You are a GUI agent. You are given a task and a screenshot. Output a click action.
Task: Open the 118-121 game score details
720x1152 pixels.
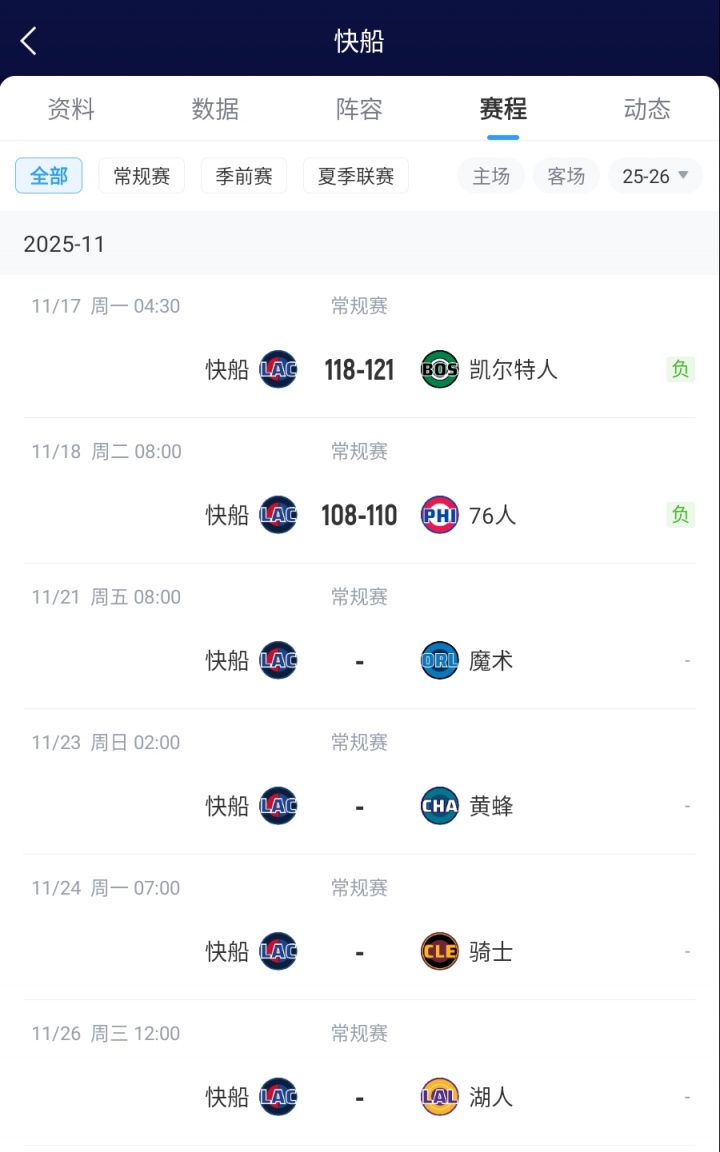pyautogui.click(x=359, y=370)
